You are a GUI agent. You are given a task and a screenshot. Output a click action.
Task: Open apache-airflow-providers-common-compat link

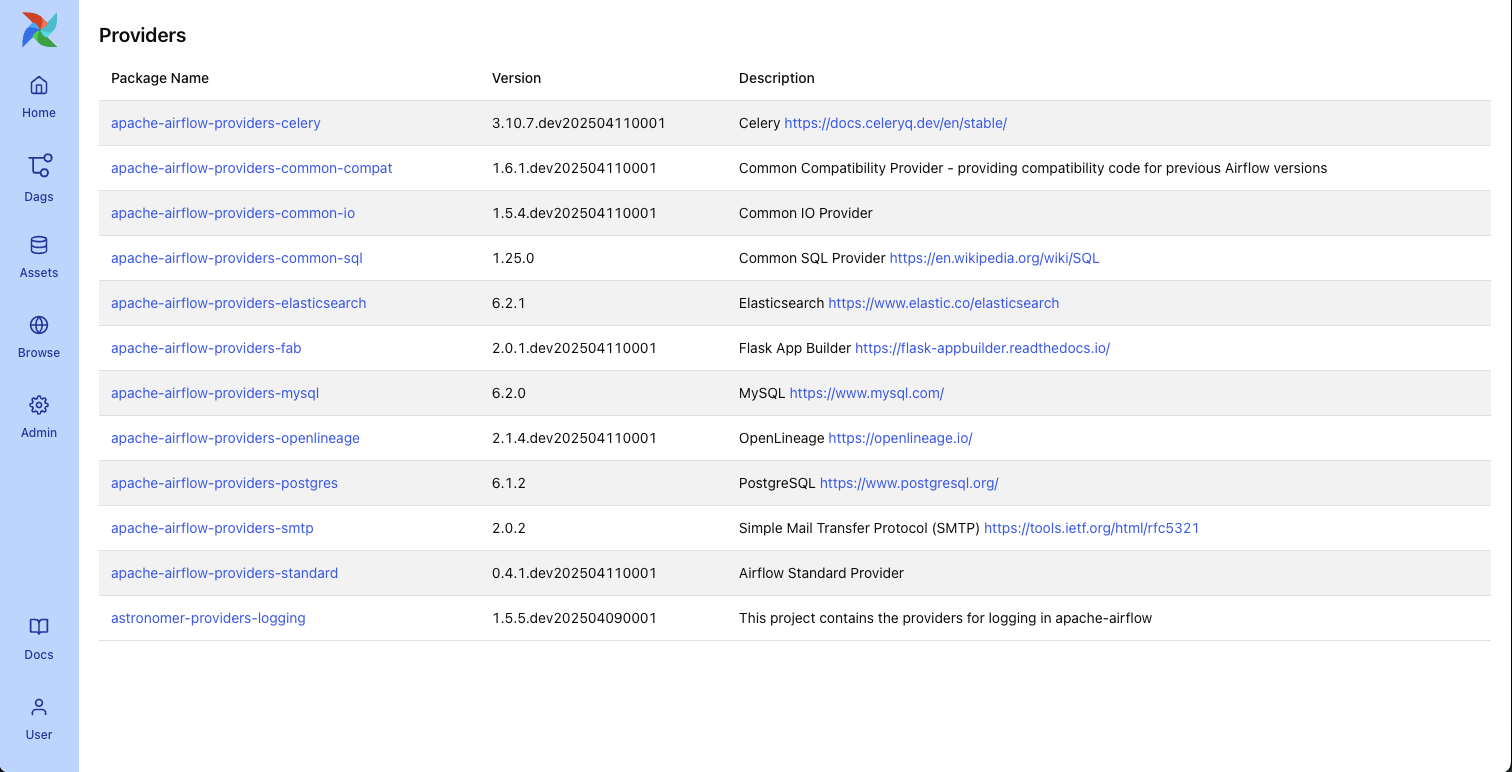[x=252, y=168]
